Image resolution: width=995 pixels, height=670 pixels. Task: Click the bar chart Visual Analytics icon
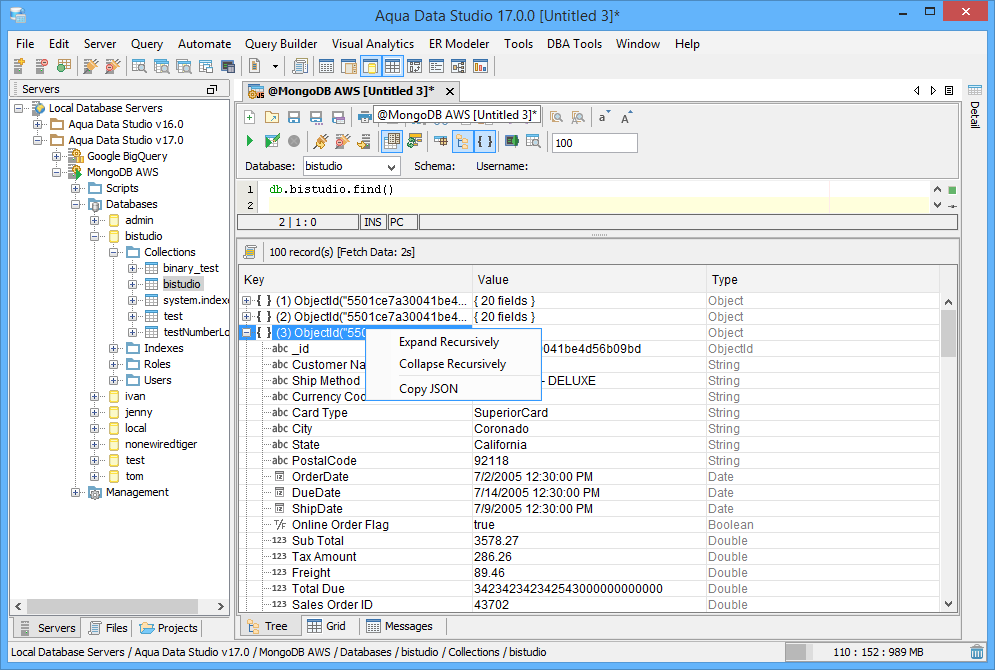[480, 66]
